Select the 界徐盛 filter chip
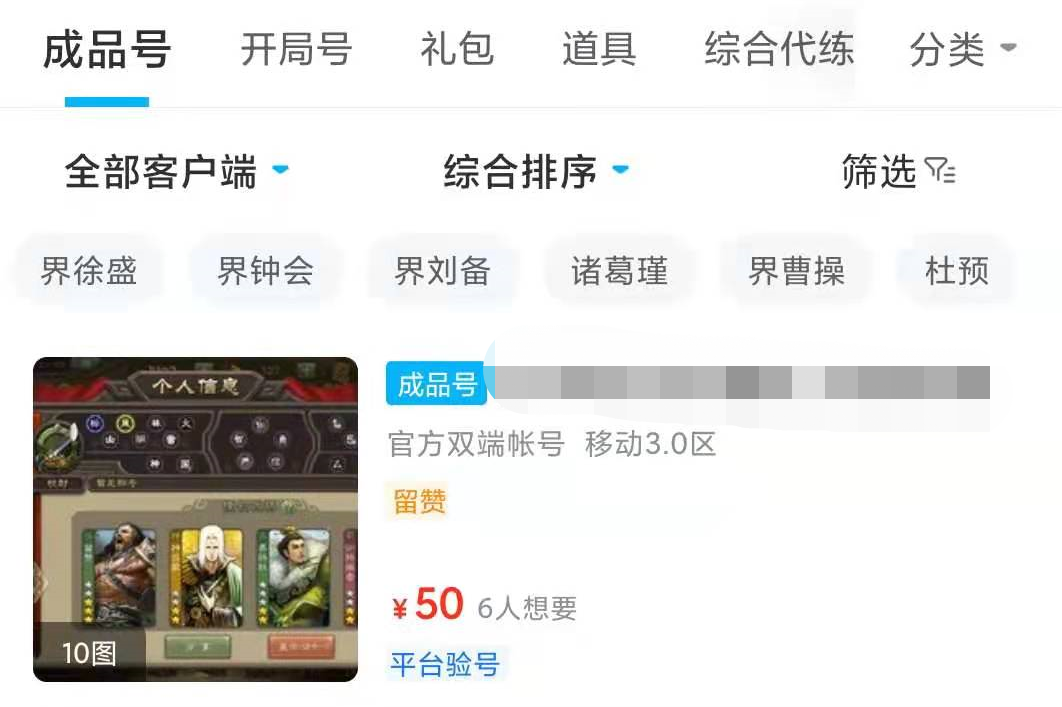The height and width of the screenshot is (707, 1062). (89, 272)
